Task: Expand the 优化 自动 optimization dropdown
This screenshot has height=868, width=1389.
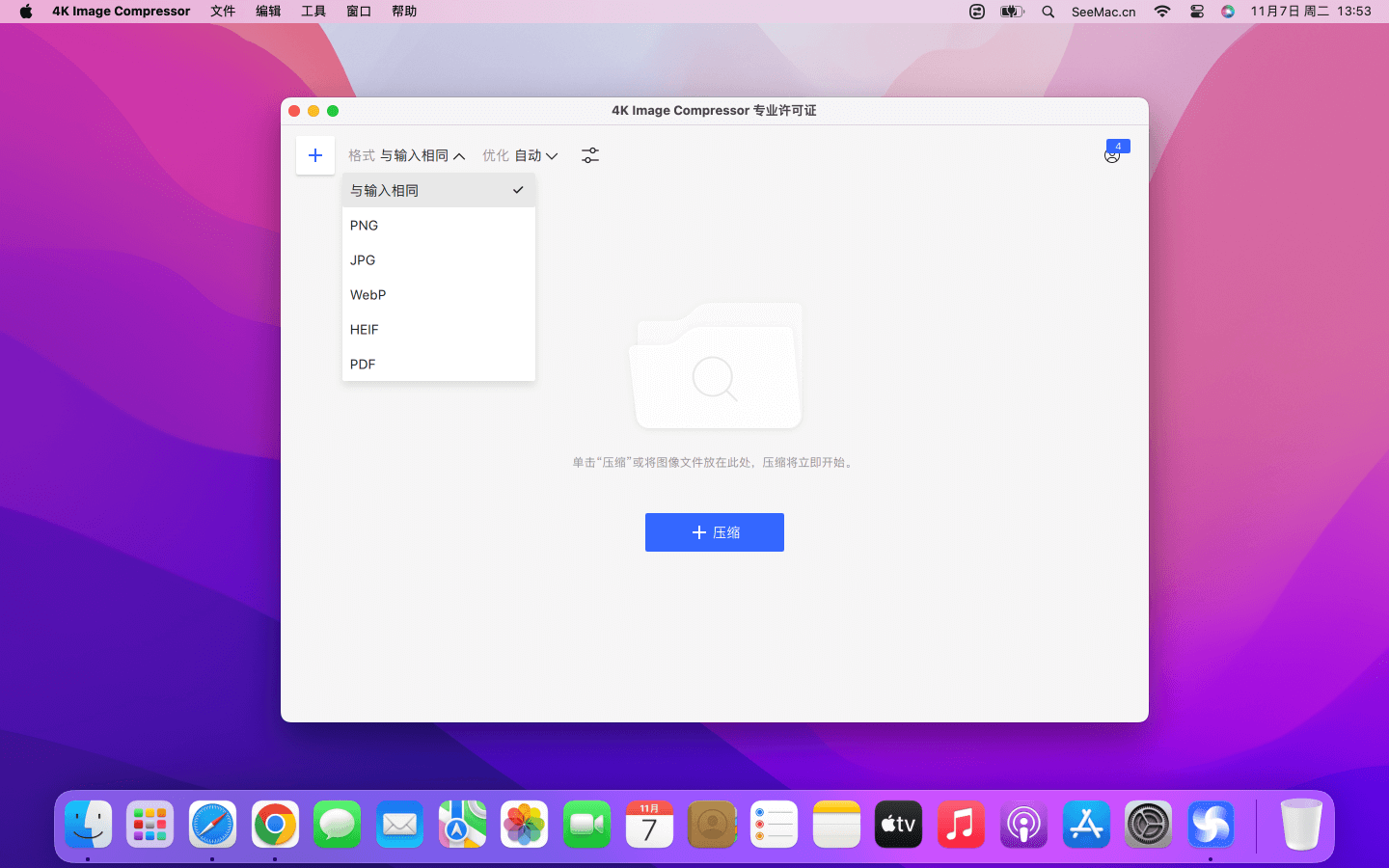Action: tap(521, 155)
